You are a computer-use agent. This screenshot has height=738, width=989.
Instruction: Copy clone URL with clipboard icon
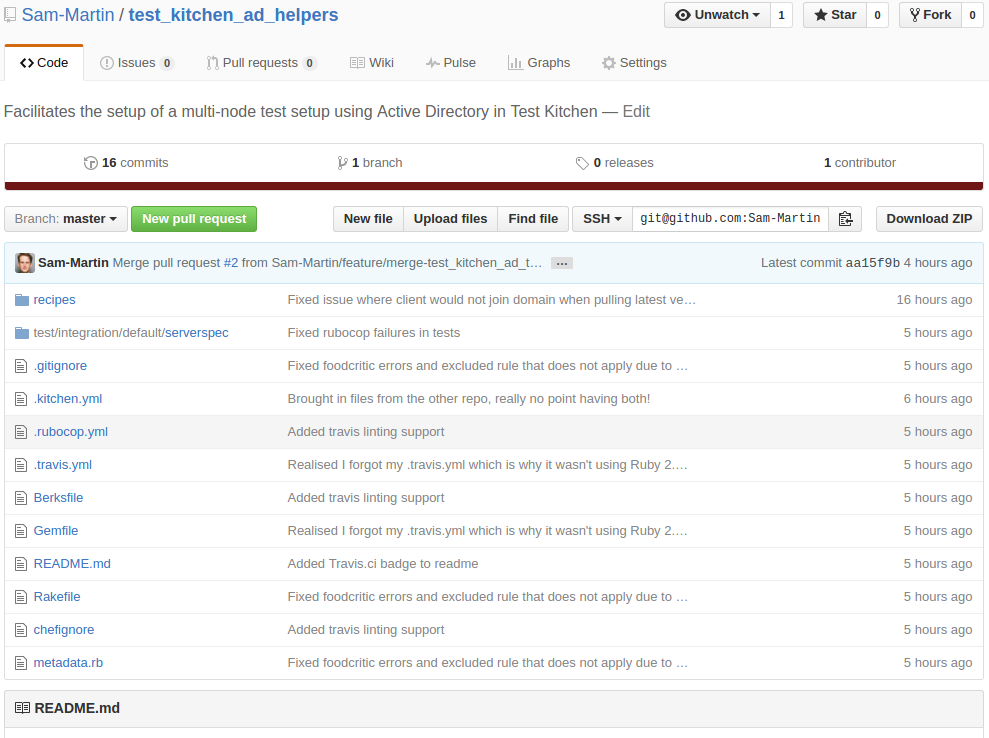tap(845, 219)
